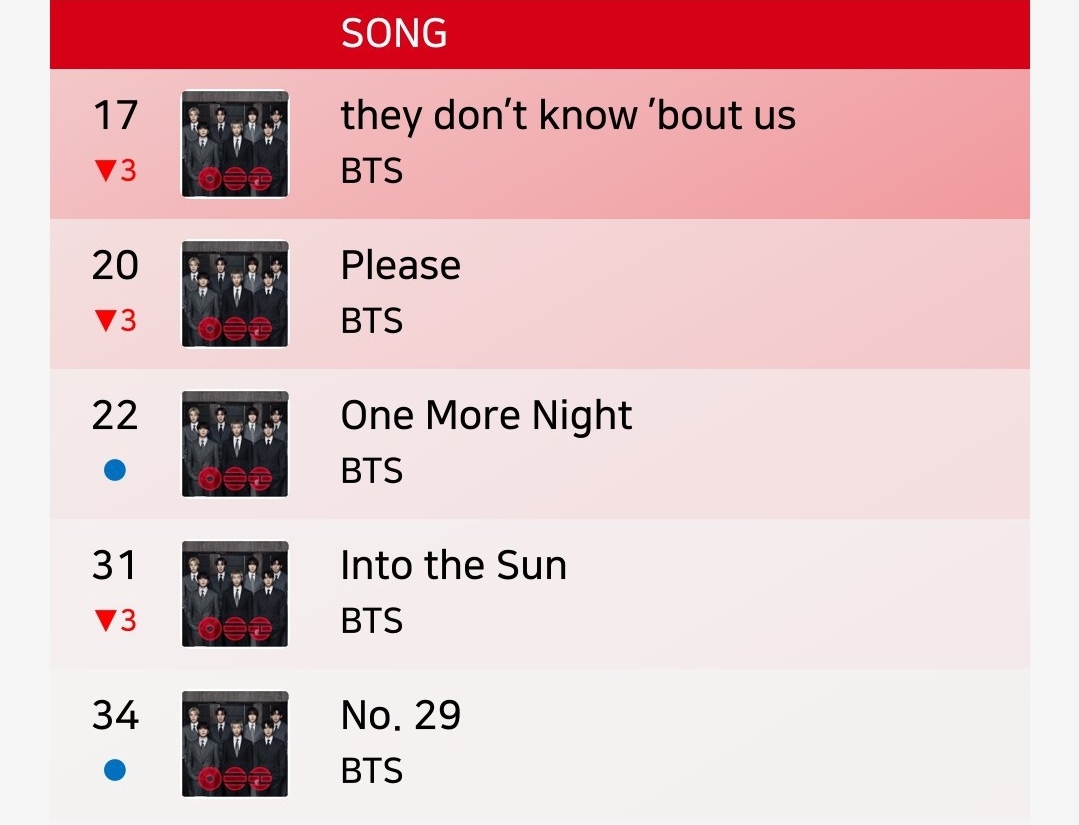Select song title they don't know 'bout us

pyautogui.click(x=568, y=116)
